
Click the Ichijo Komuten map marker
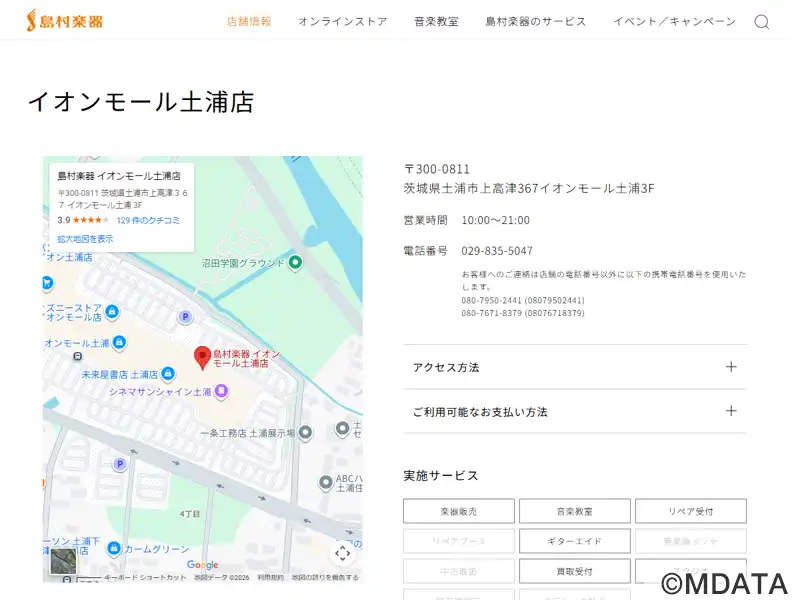point(305,433)
